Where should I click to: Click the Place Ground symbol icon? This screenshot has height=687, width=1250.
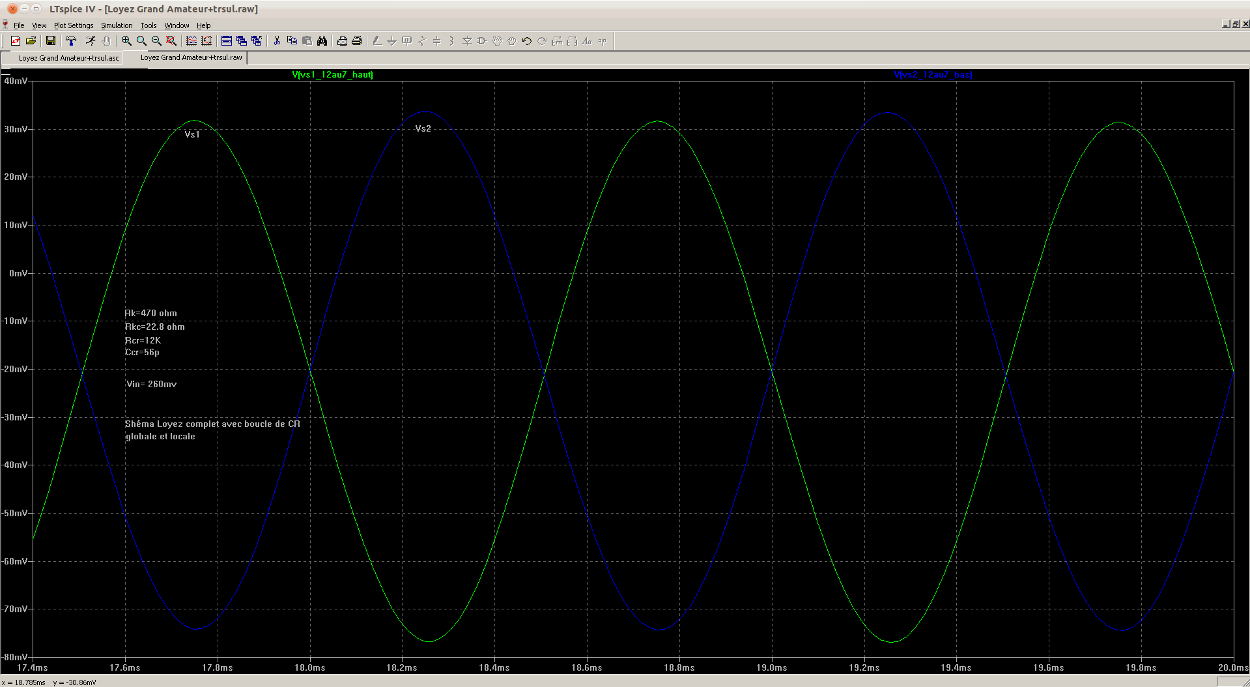(x=391, y=41)
